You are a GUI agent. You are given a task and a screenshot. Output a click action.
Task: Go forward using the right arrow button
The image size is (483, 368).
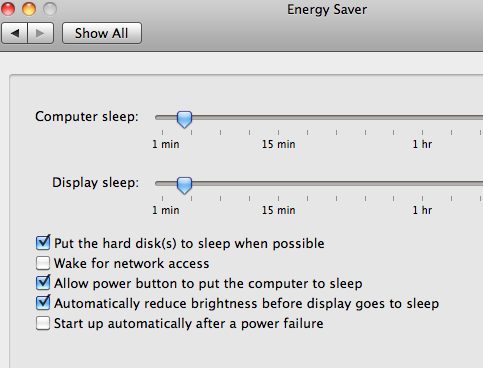[x=40, y=33]
